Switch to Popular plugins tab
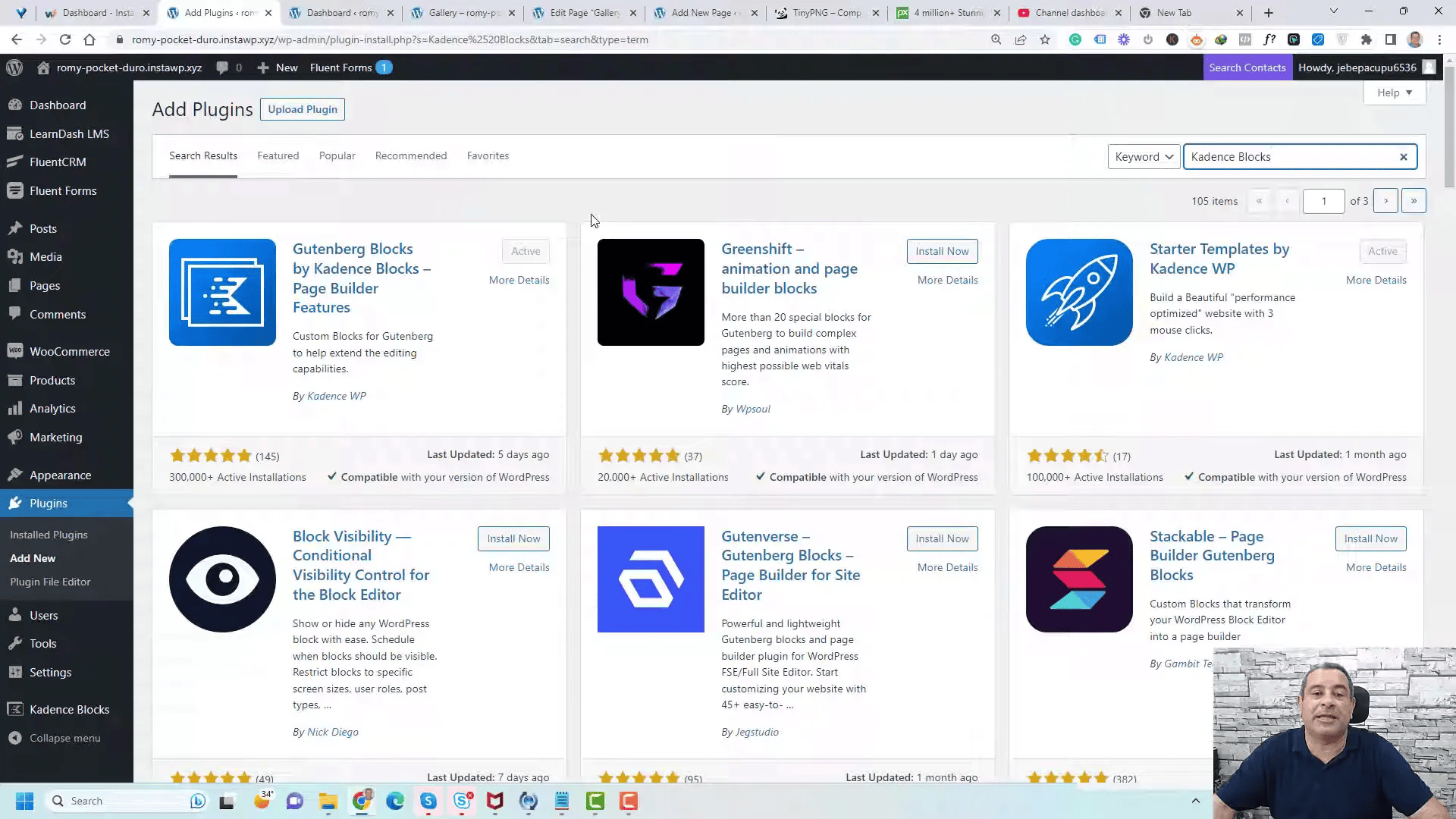Image resolution: width=1456 pixels, height=819 pixels. point(337,156)
